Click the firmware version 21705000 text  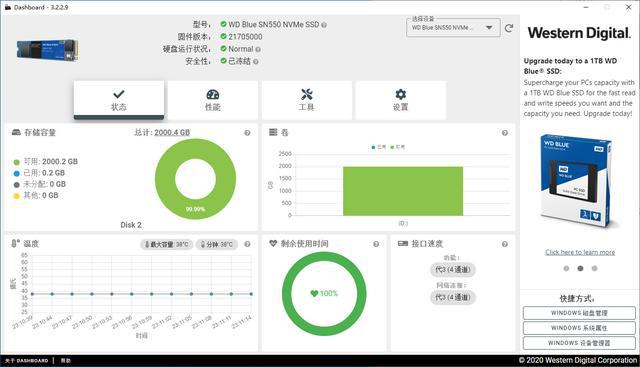coord(245,37)
